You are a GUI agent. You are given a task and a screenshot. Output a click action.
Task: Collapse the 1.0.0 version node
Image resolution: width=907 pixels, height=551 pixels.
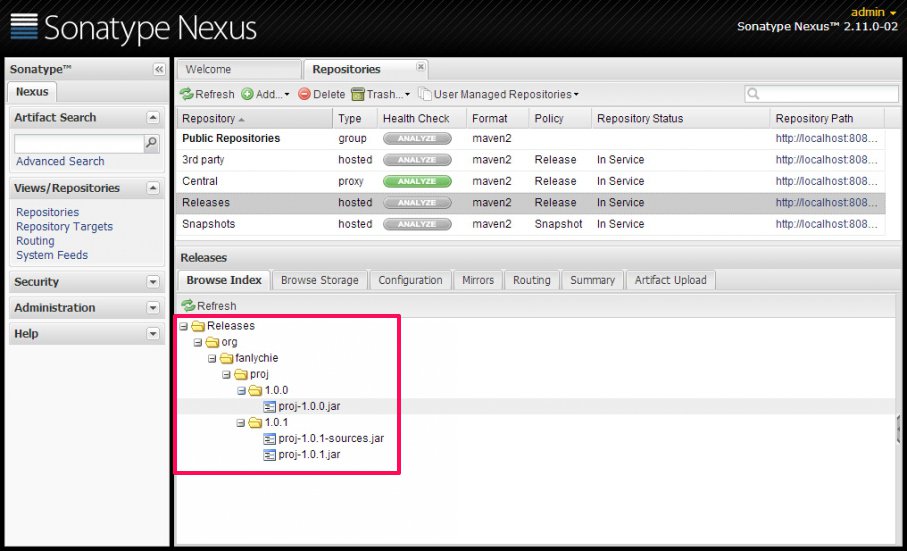241,391
